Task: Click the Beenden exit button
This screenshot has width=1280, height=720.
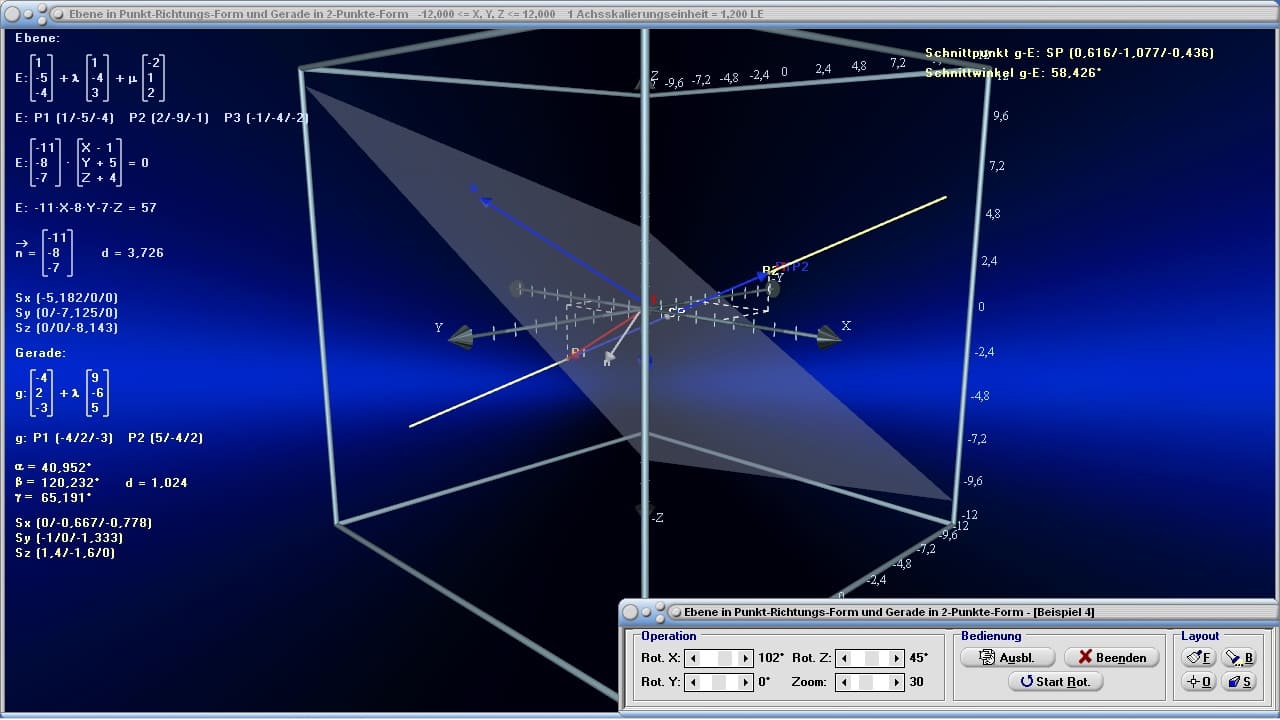Action: click(1112, 657)
